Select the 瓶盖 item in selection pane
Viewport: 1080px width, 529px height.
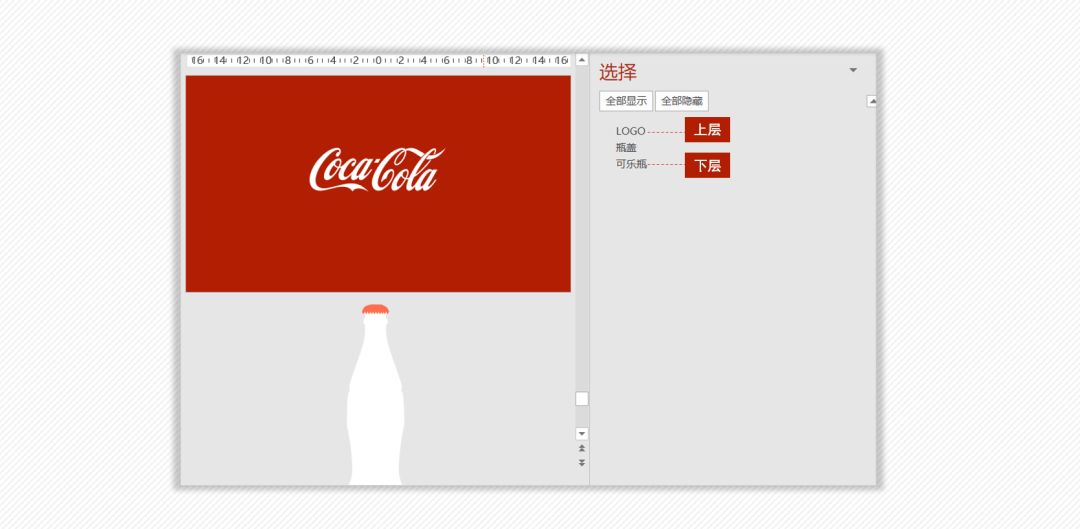[x=626, y=147]
